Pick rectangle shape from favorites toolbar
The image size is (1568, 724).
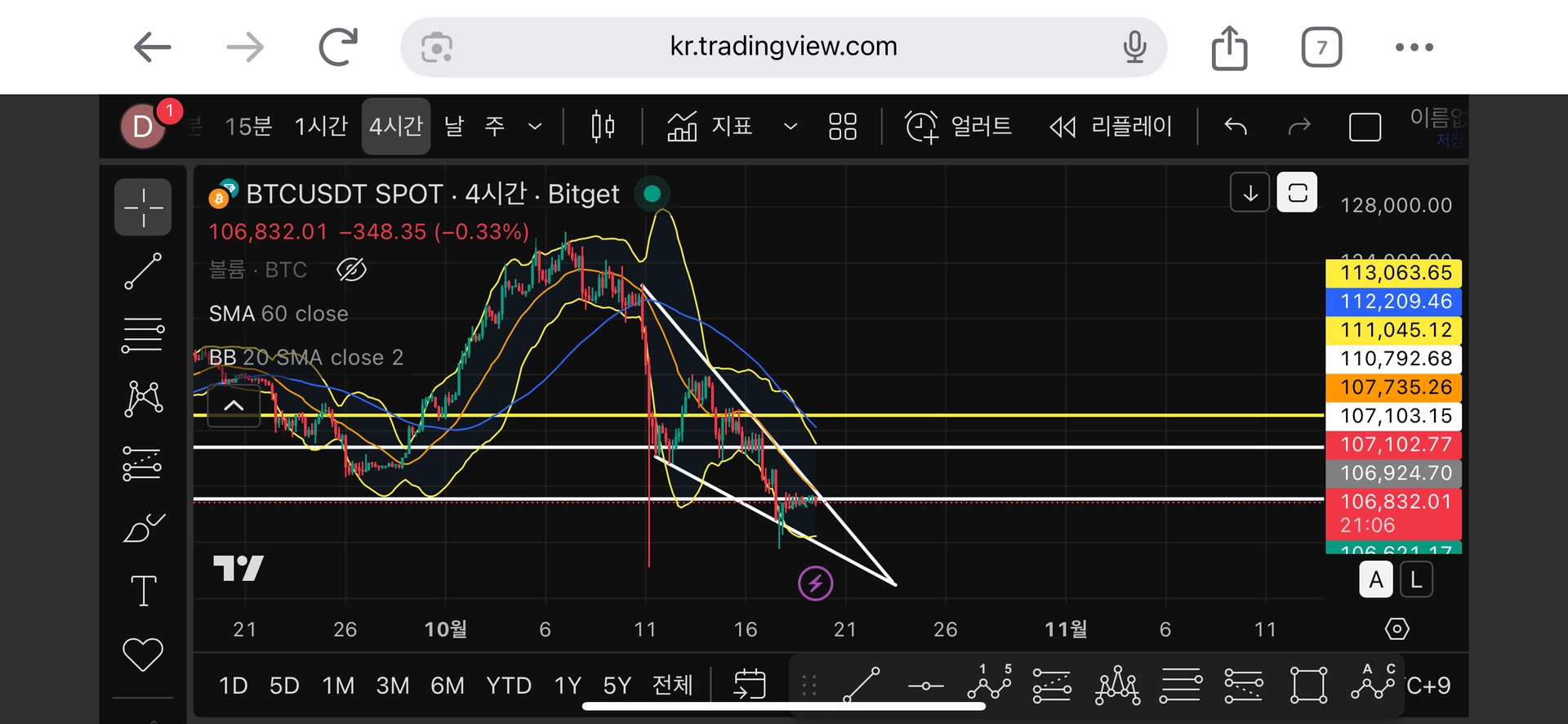coord(1308,686)
